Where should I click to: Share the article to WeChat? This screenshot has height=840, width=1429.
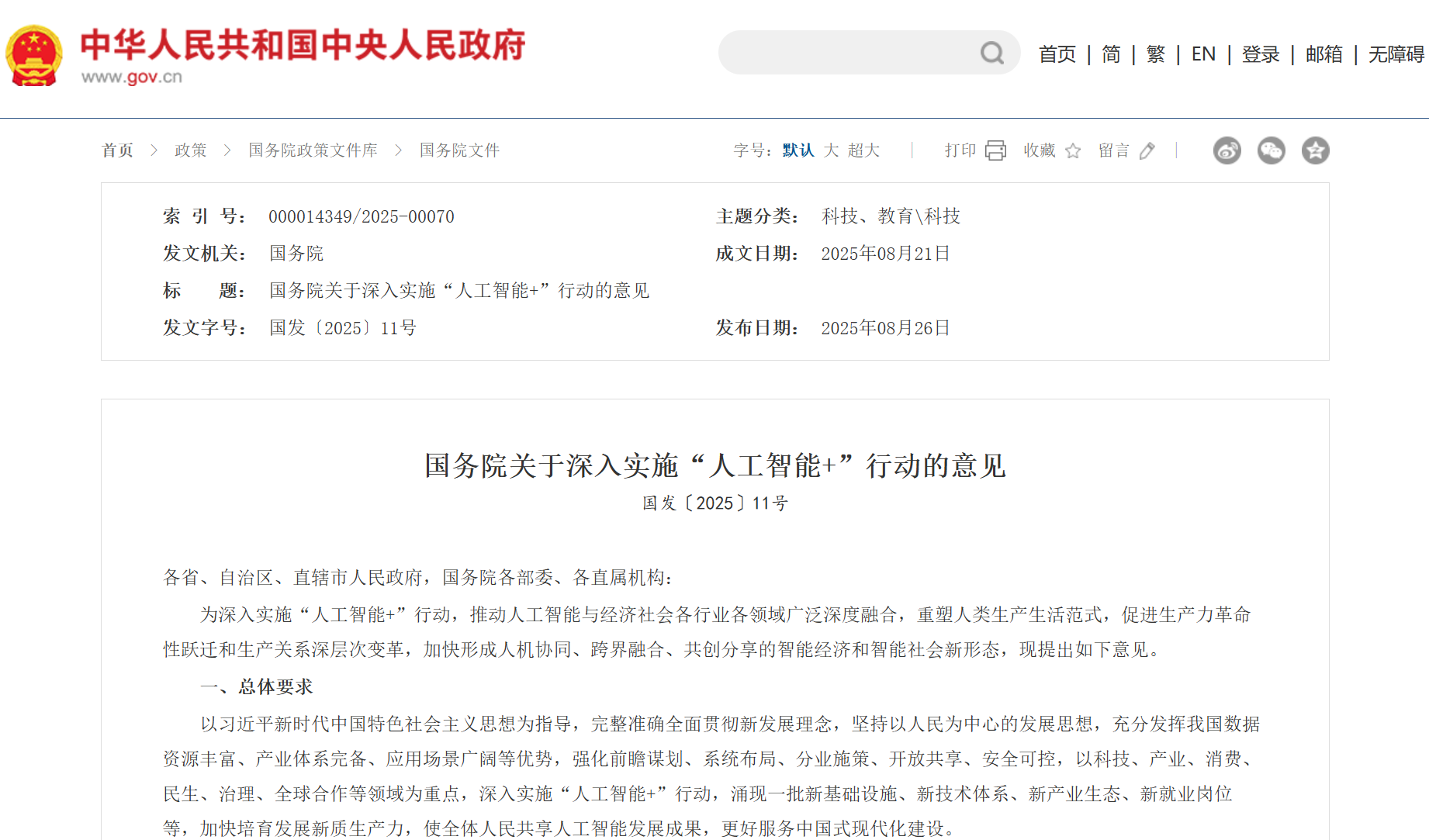[1271, 150]
